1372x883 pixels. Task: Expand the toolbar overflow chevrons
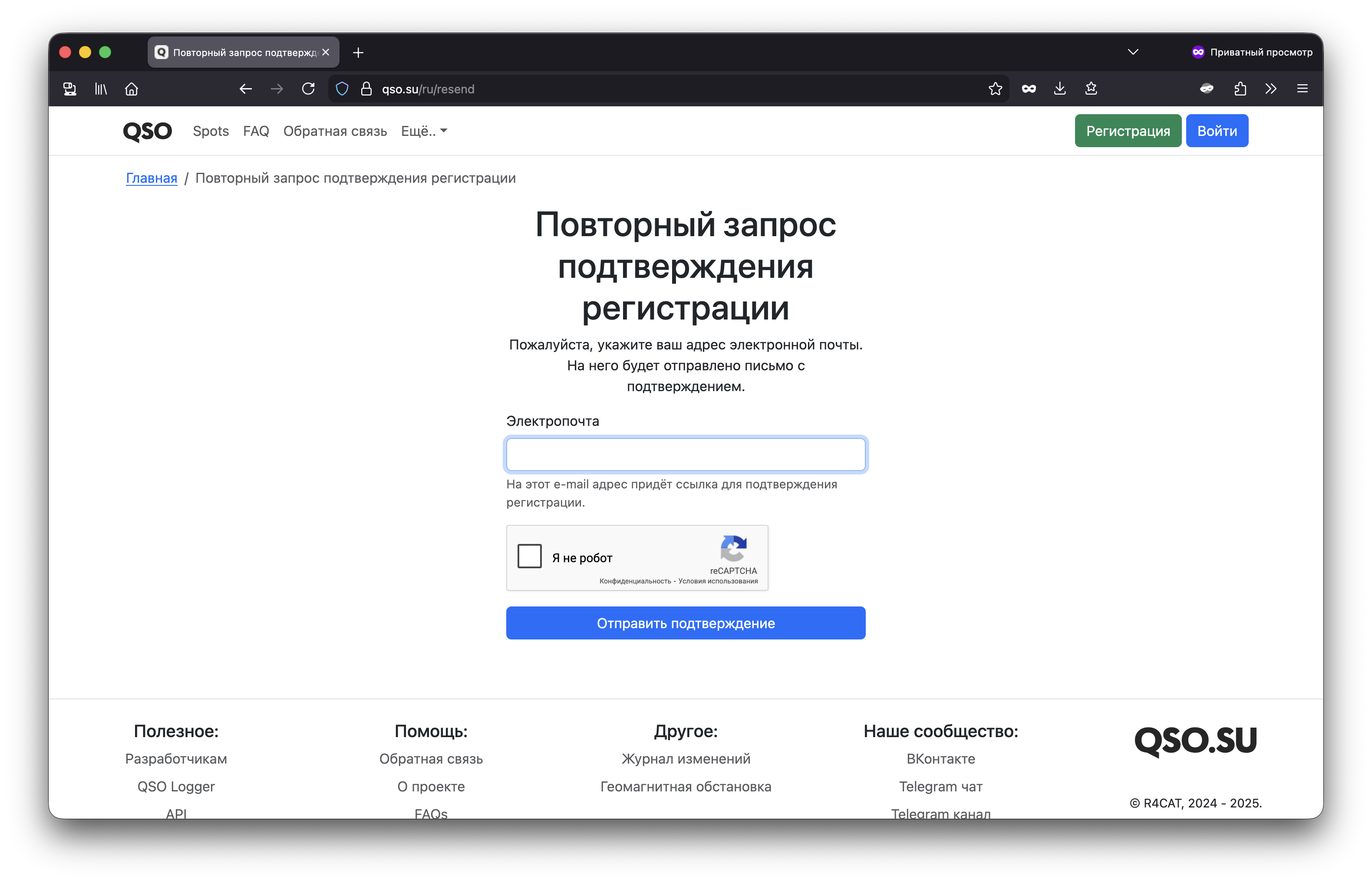pyautogui.click(x=1271, y=89)
